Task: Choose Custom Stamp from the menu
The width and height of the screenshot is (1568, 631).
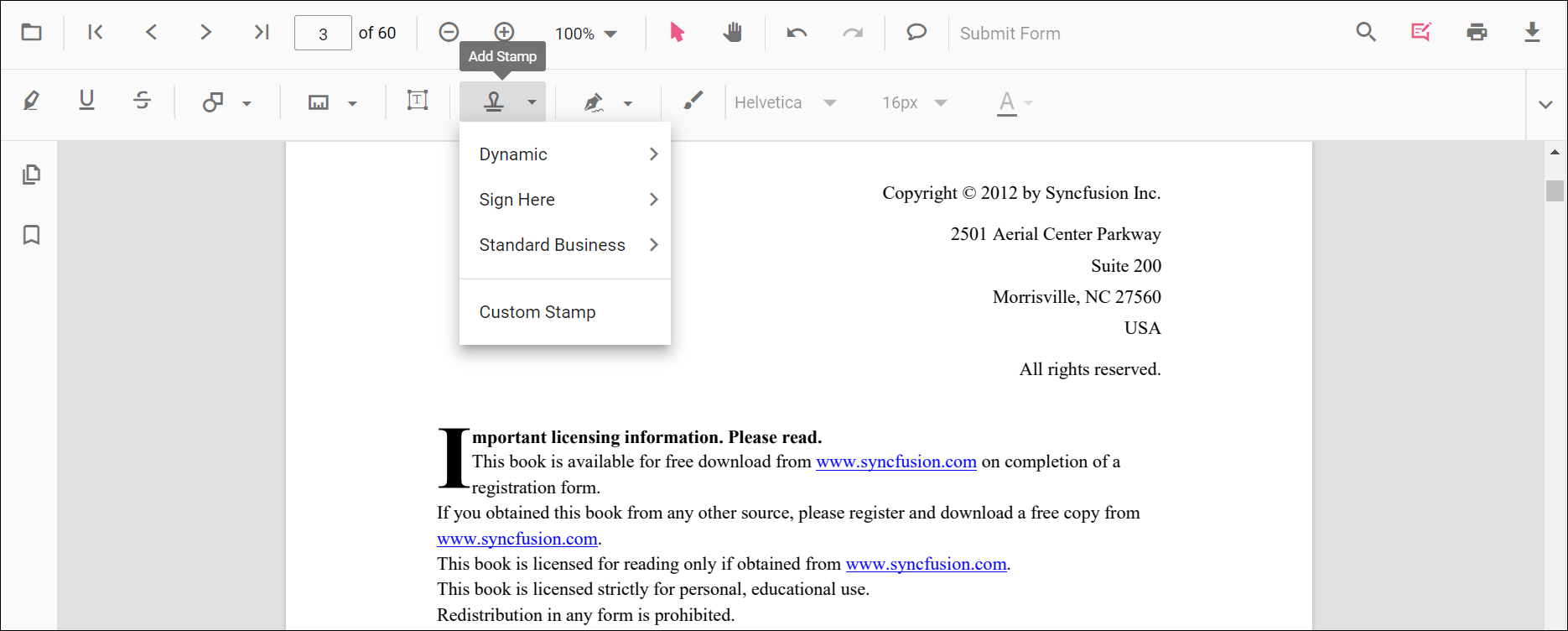Action: tap(537, 312)
